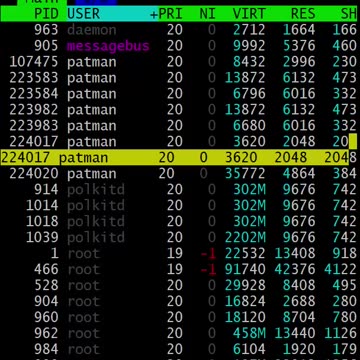
Task: Select process PID 223982
Action: tap(180, 110)
